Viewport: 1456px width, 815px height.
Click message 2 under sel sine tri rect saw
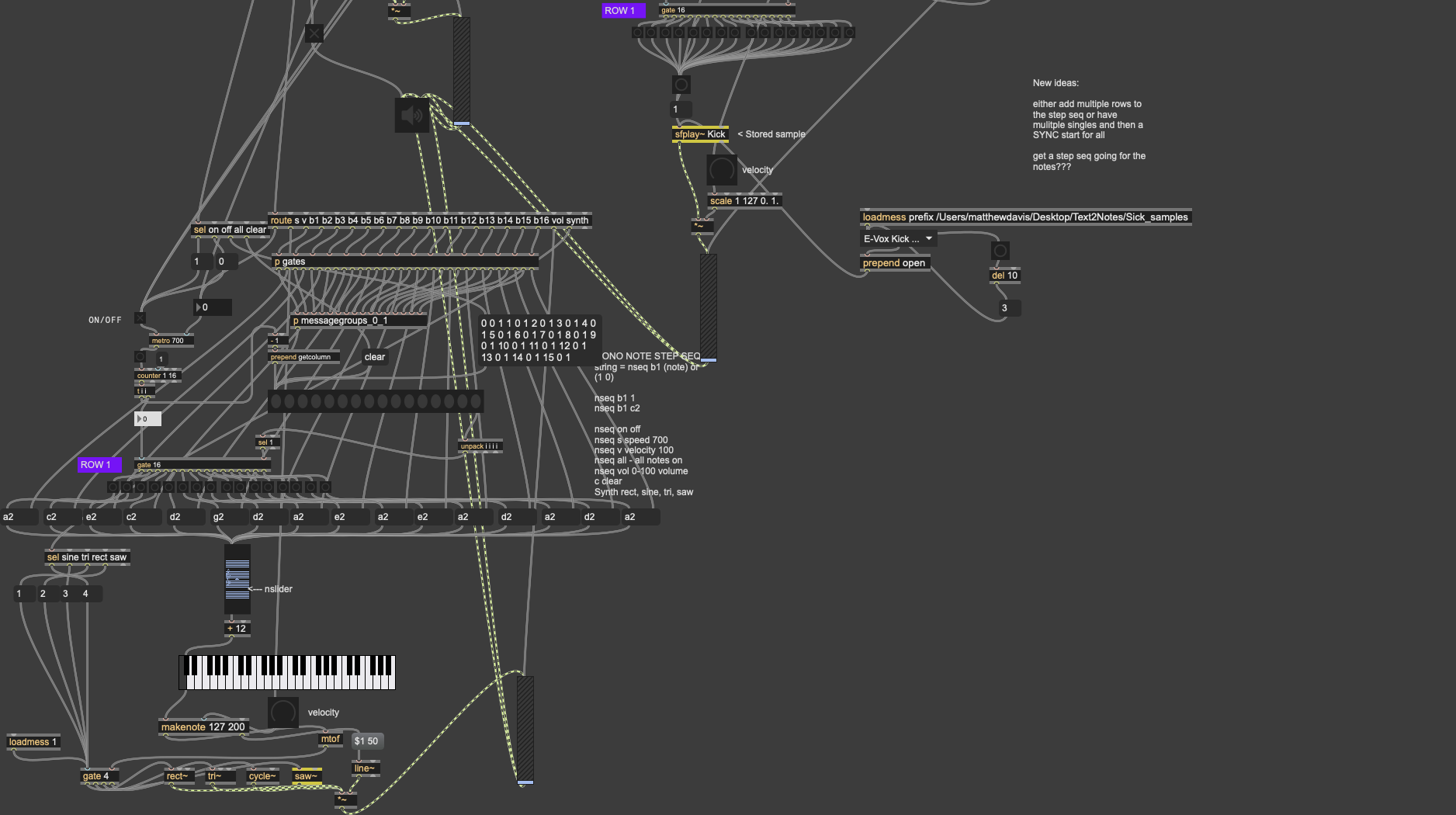point(47,594)
